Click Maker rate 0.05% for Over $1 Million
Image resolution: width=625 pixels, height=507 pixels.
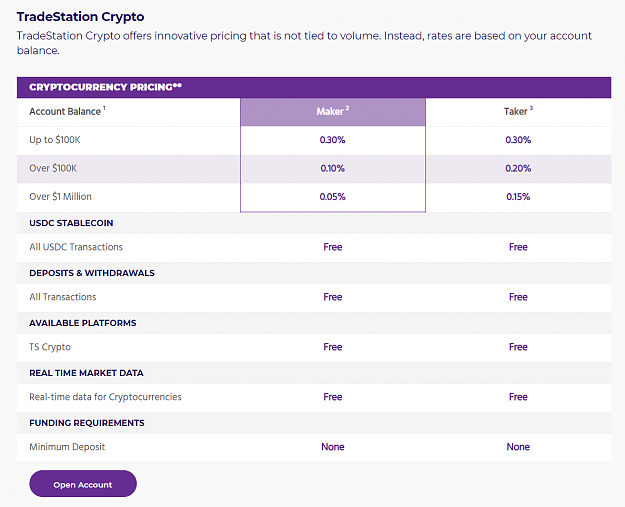(332, 197)
